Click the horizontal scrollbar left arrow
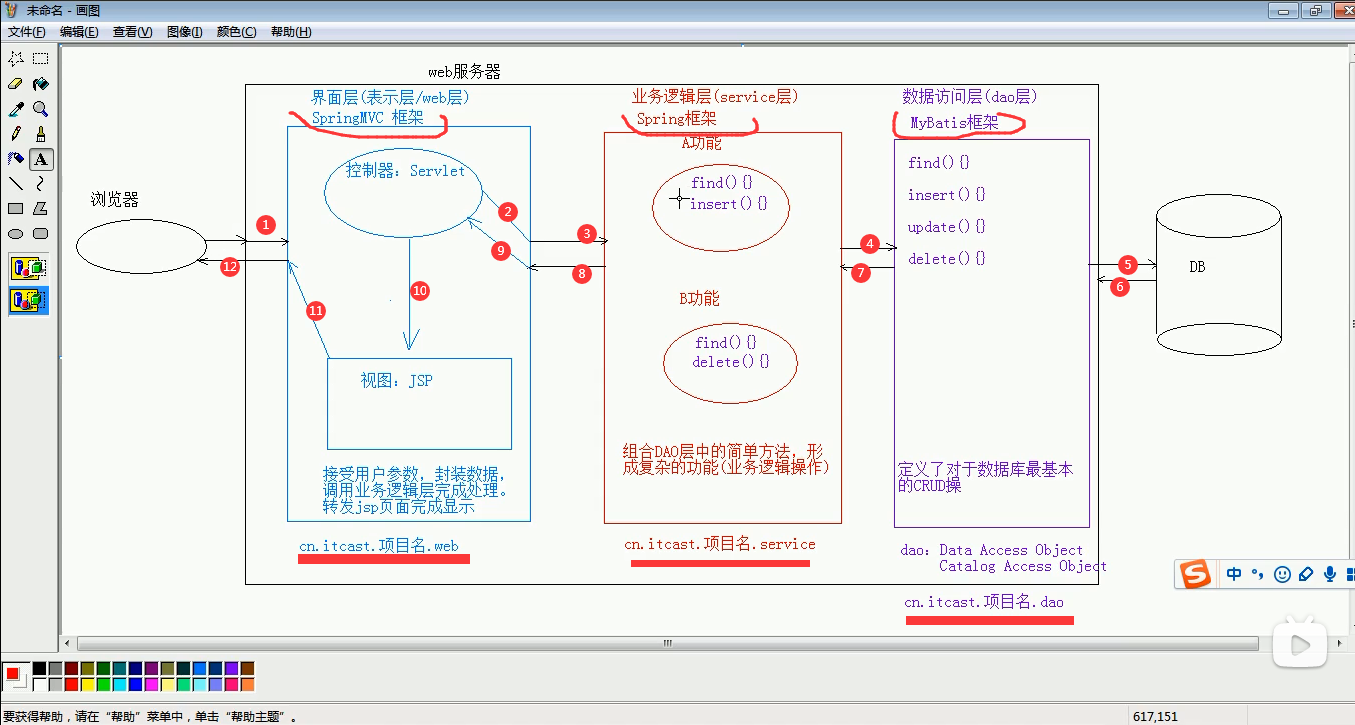1355x725 pixels. click(x=68, y=643)
